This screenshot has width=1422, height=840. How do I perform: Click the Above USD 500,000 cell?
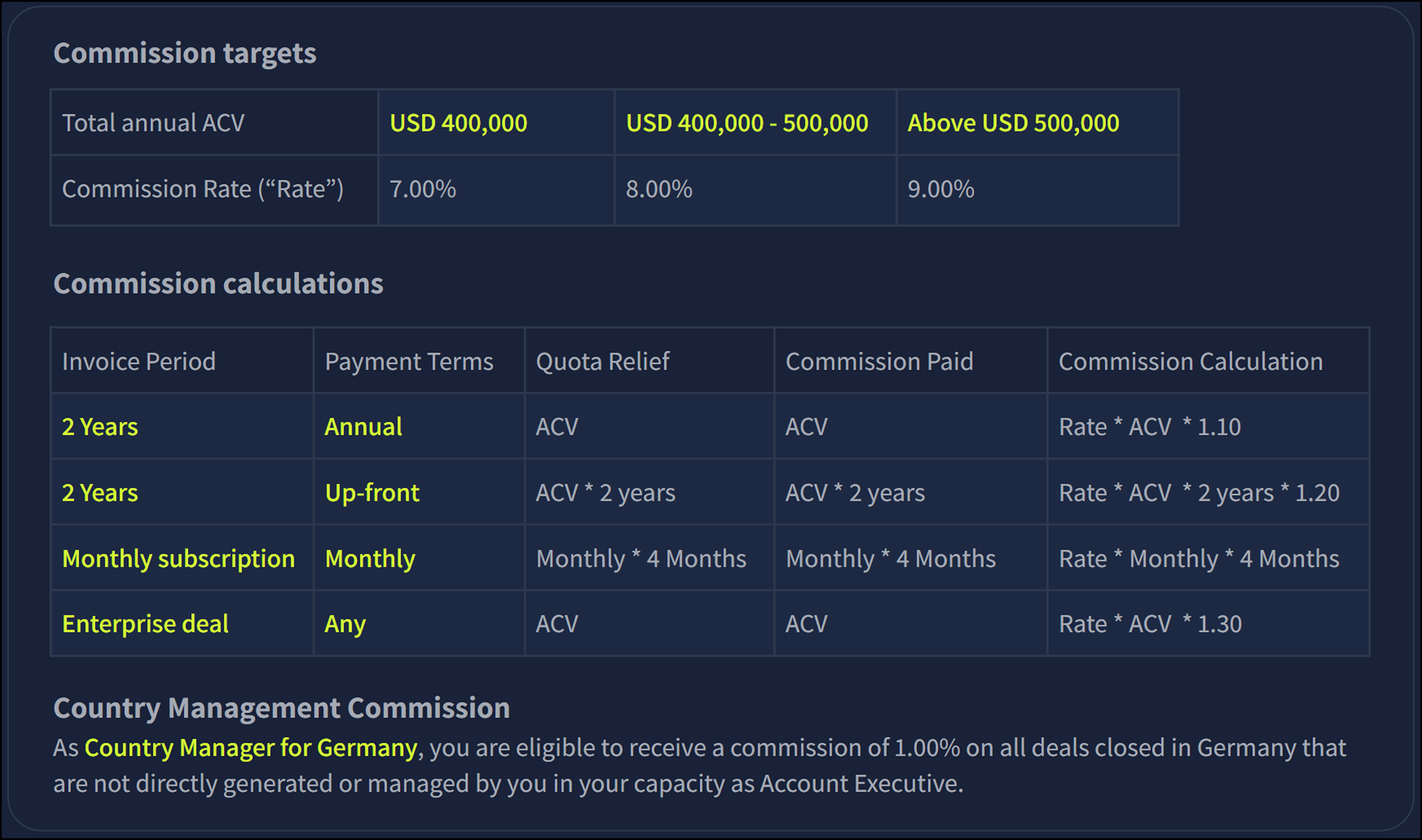(1013, 122)
